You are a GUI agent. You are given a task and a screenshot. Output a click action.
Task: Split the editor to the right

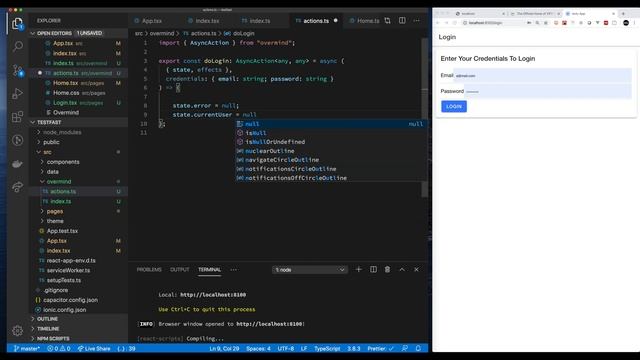(x=402, y=20)
